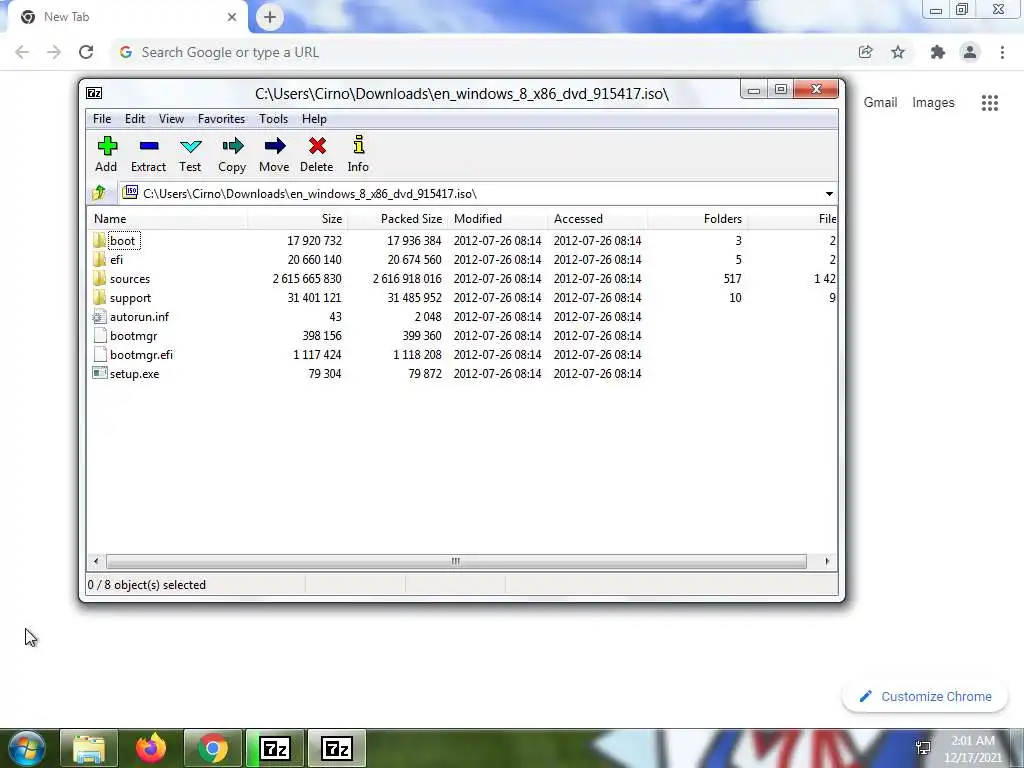Click the bootmgr file icon
Viewport: 1024px width, 768px height.
click(99, 336)
